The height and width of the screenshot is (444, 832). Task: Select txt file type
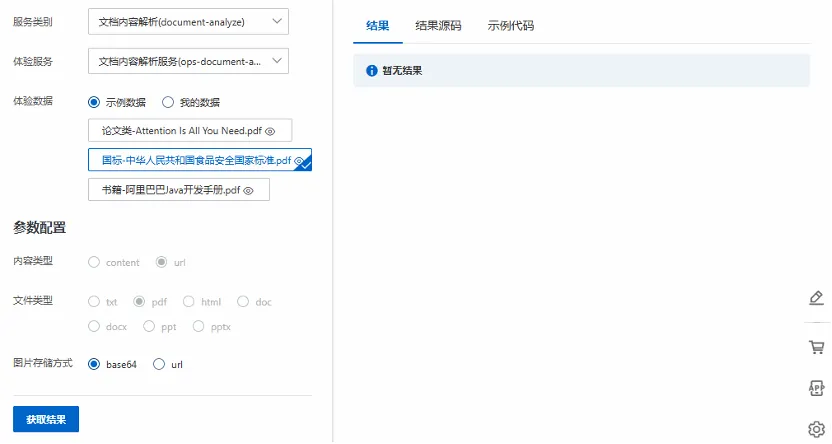point(94,302)
